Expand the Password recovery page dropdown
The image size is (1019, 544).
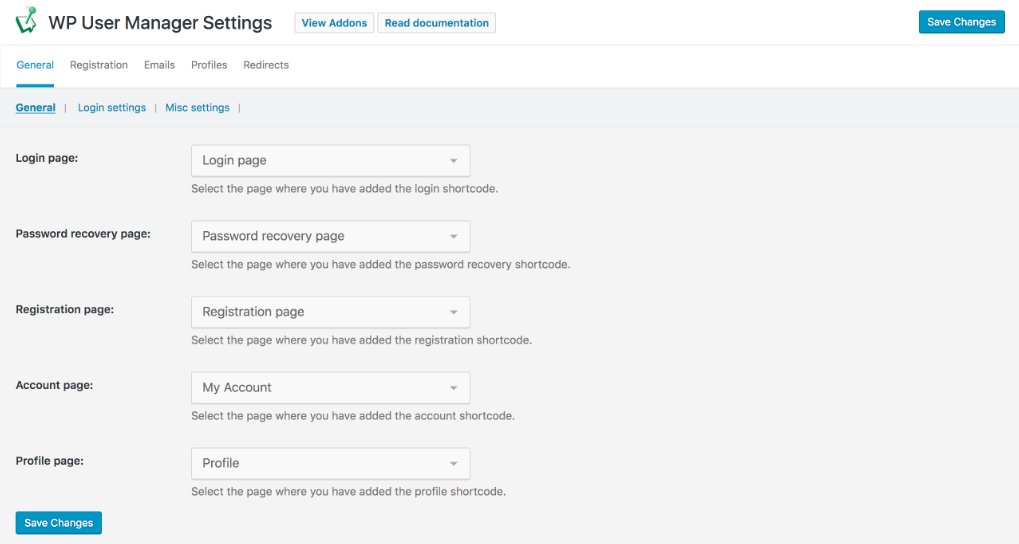click(x=330, y=237)
